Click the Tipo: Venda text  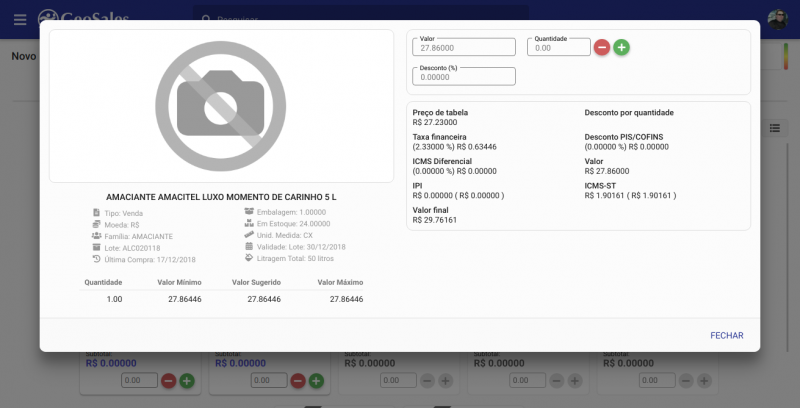click(123, 213)
